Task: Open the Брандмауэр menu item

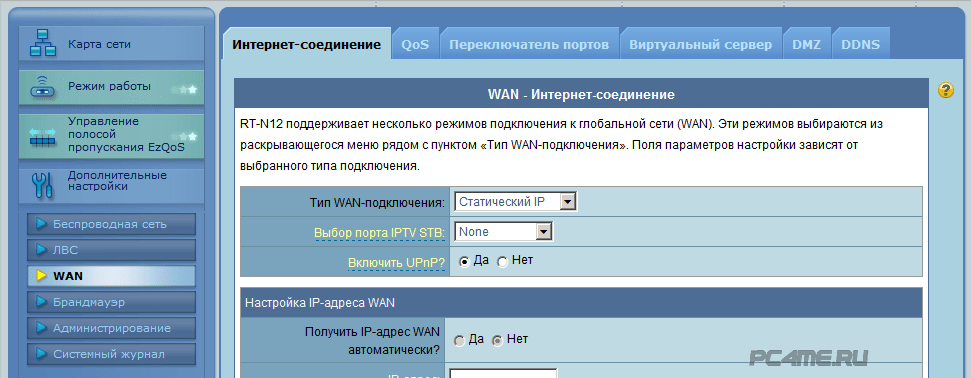Action: pyautogui.click(x=111, y=302)
